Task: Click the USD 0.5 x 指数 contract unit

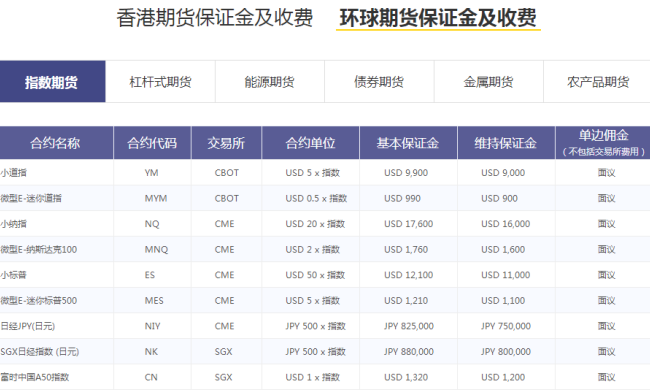Action: 316,198
